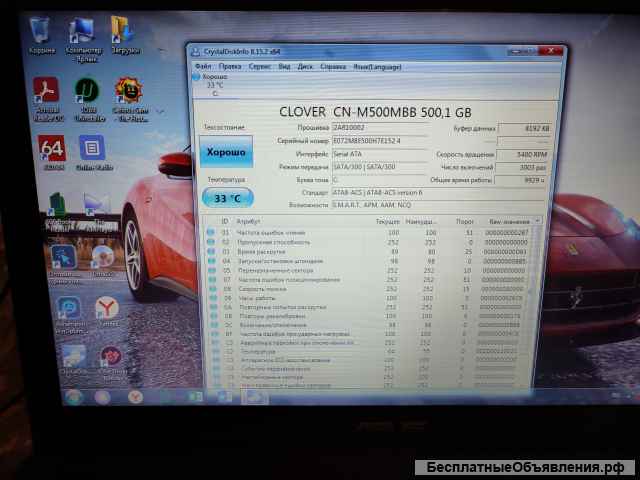Click the 33 °C temperature indicator
Screen dimensions: 640x480
coord(226,198)
